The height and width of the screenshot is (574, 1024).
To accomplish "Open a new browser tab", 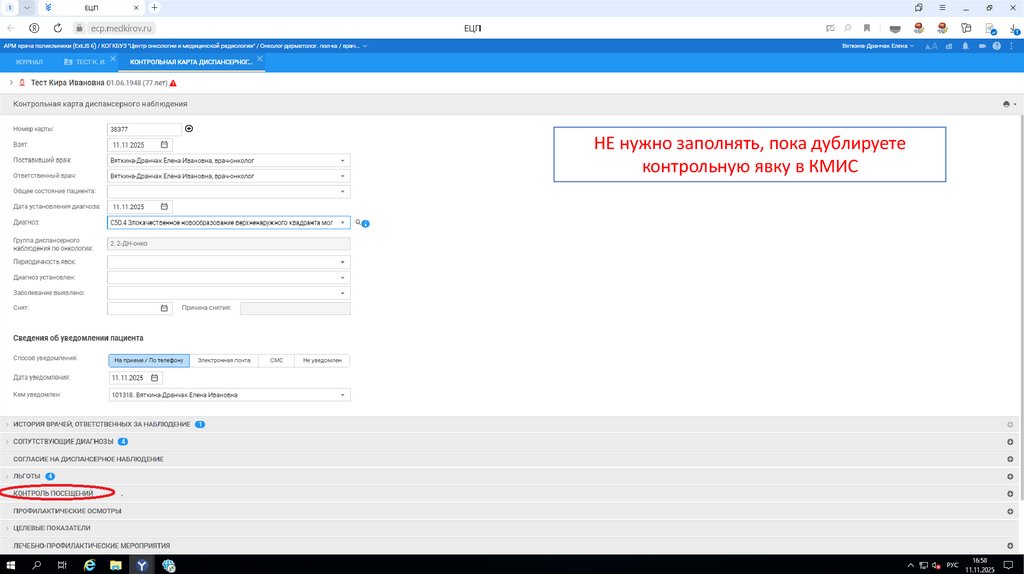I will (x=155, y=8).
